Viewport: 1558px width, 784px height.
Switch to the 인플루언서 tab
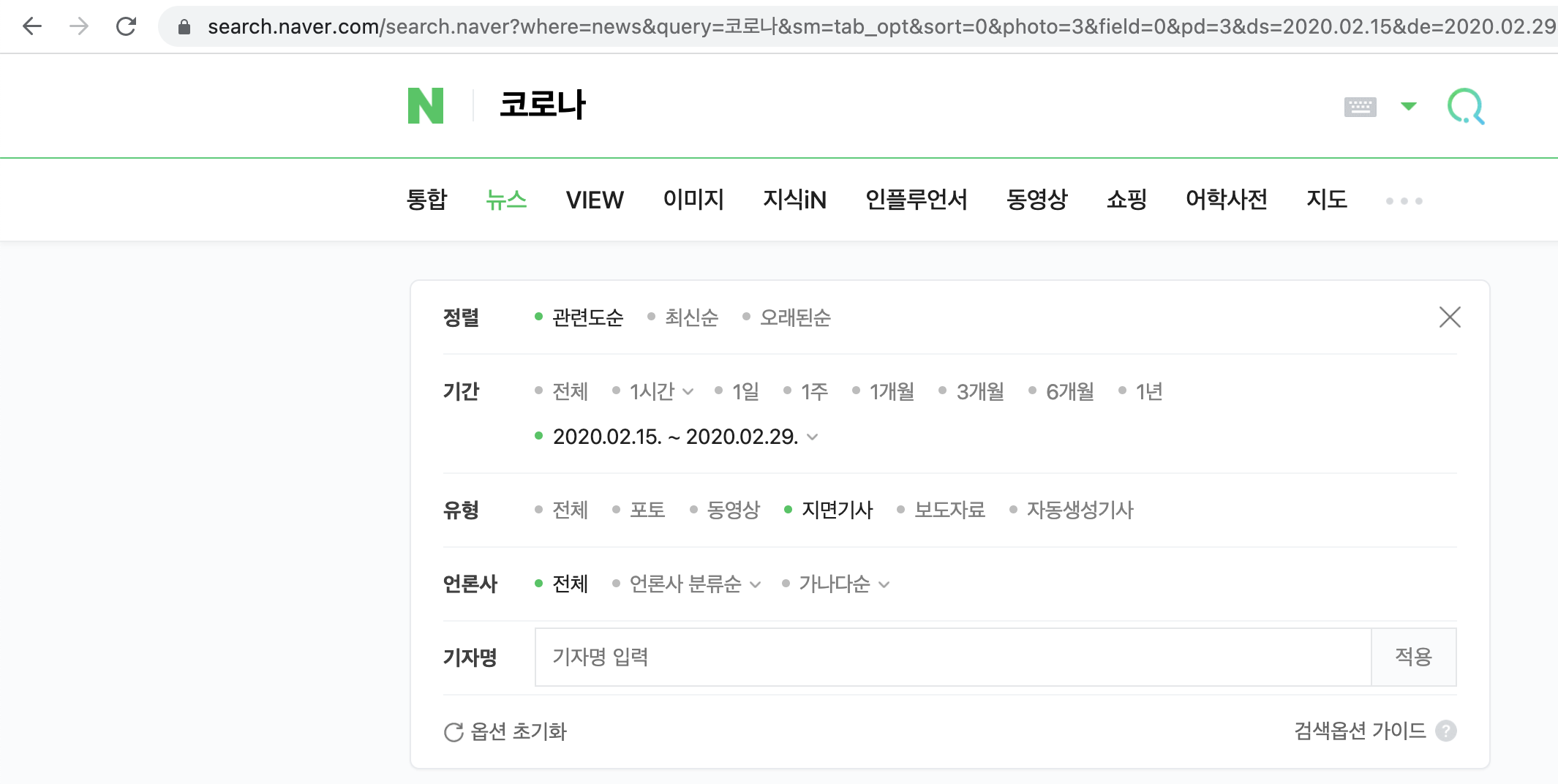click(916, 200)
